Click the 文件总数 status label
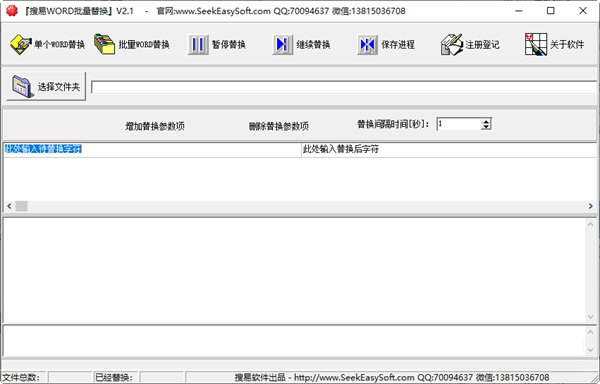 pos(21,377)
